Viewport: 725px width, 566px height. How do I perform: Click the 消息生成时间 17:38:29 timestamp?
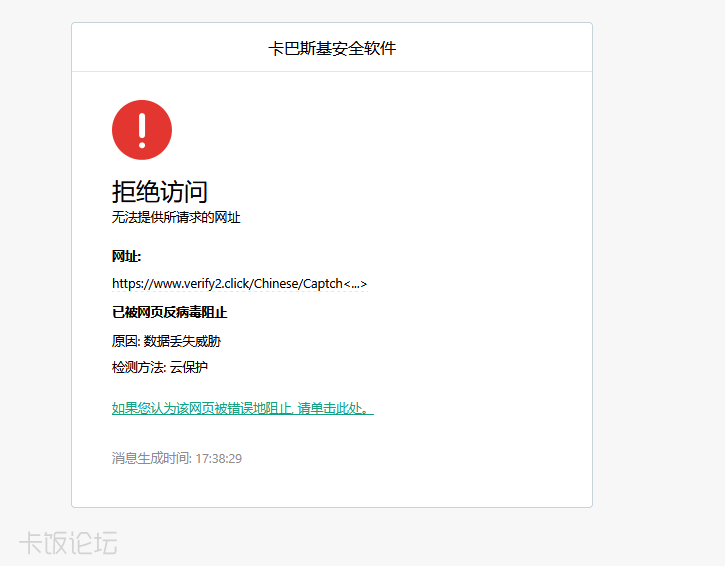click(x=177, y=458)
